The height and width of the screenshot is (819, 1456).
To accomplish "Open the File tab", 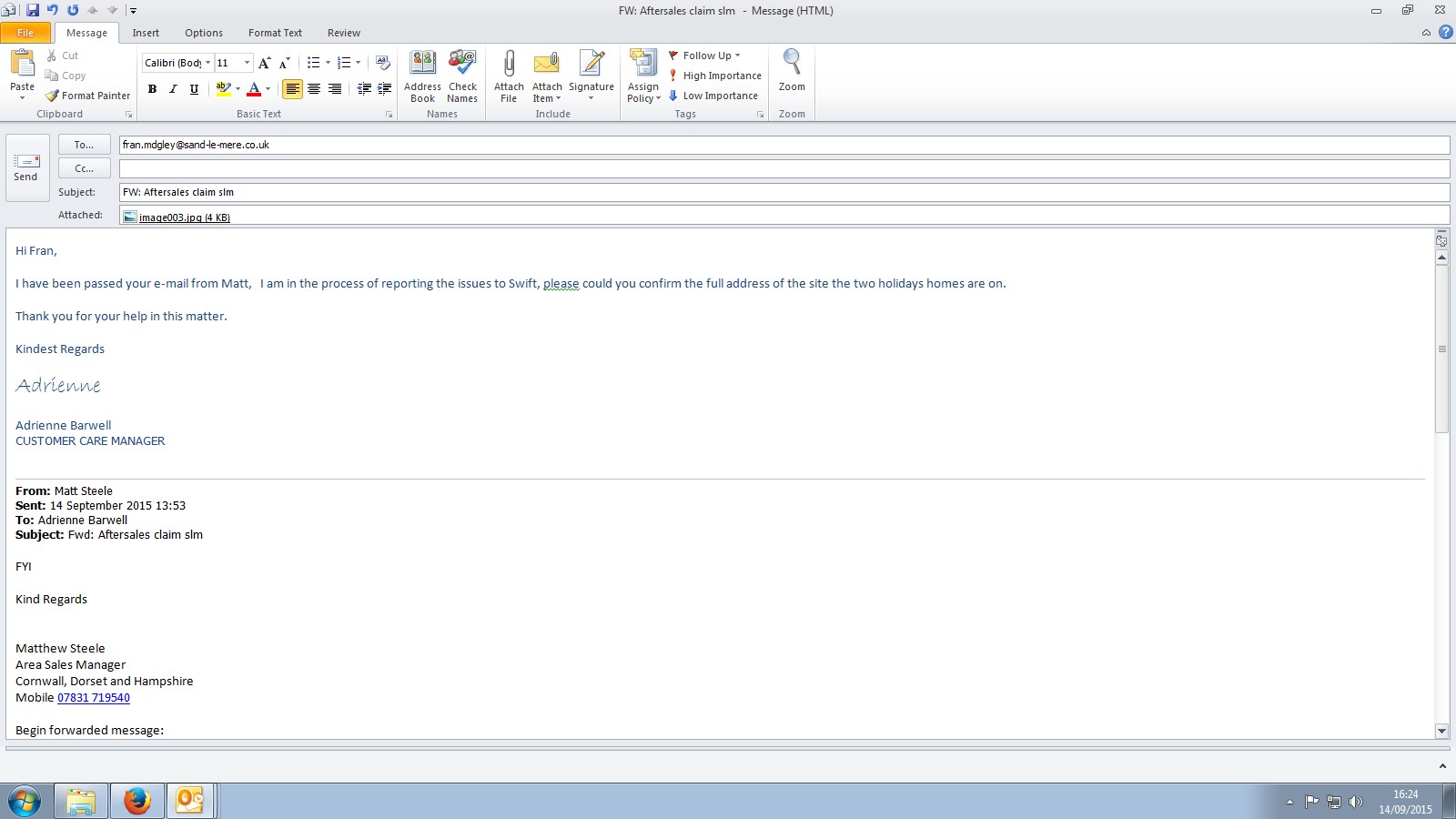I will (25, 33).
